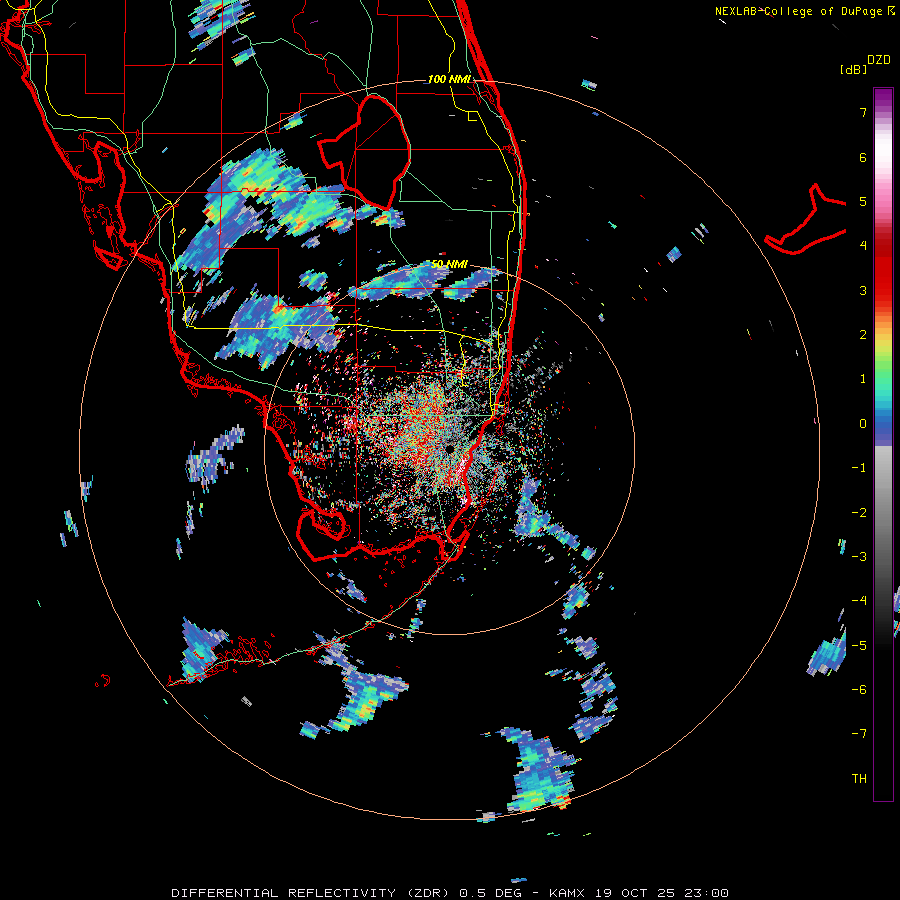900x900 pixels.
Task: Click the TH threshold label on the legend
Action: 859,778
